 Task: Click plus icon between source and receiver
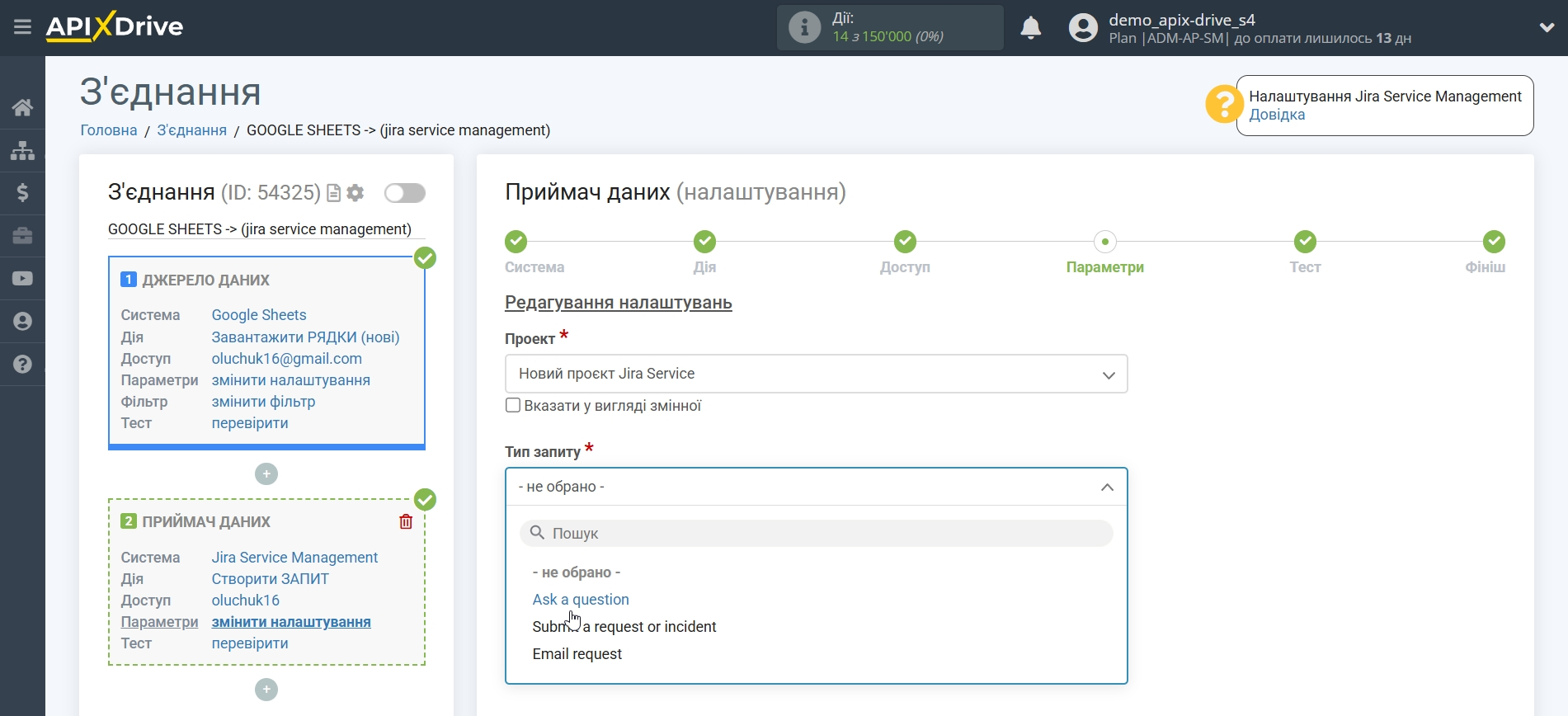point(266,474)
